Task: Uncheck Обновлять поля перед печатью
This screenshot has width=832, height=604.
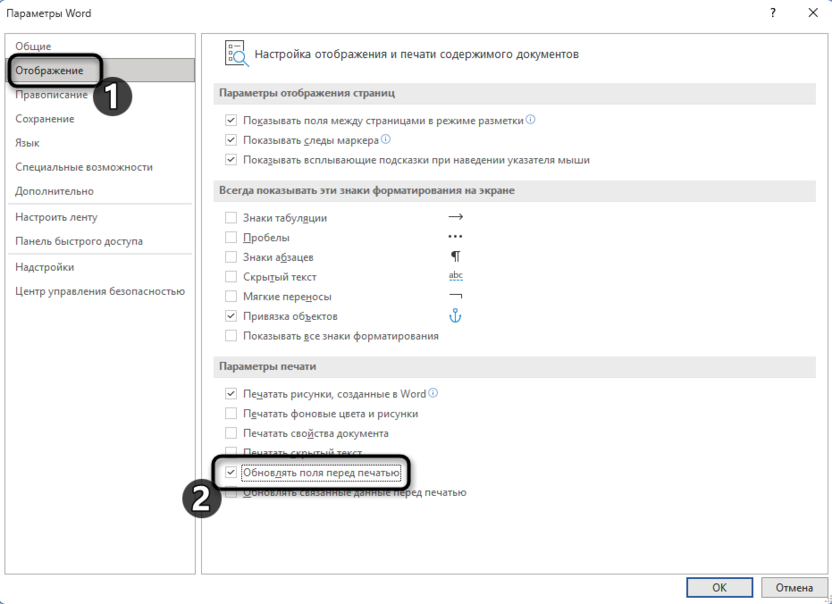Action: [229, 474]
